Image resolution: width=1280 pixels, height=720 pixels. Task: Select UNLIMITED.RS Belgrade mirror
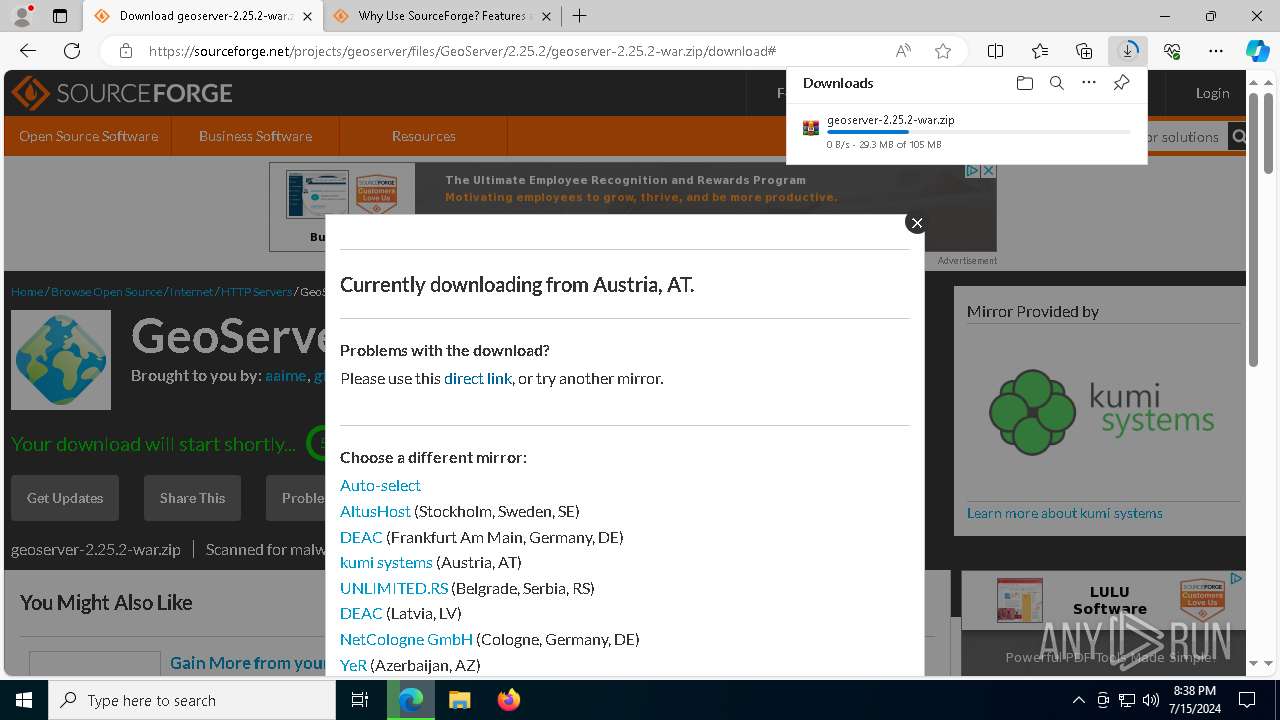(x=394, y=588)
